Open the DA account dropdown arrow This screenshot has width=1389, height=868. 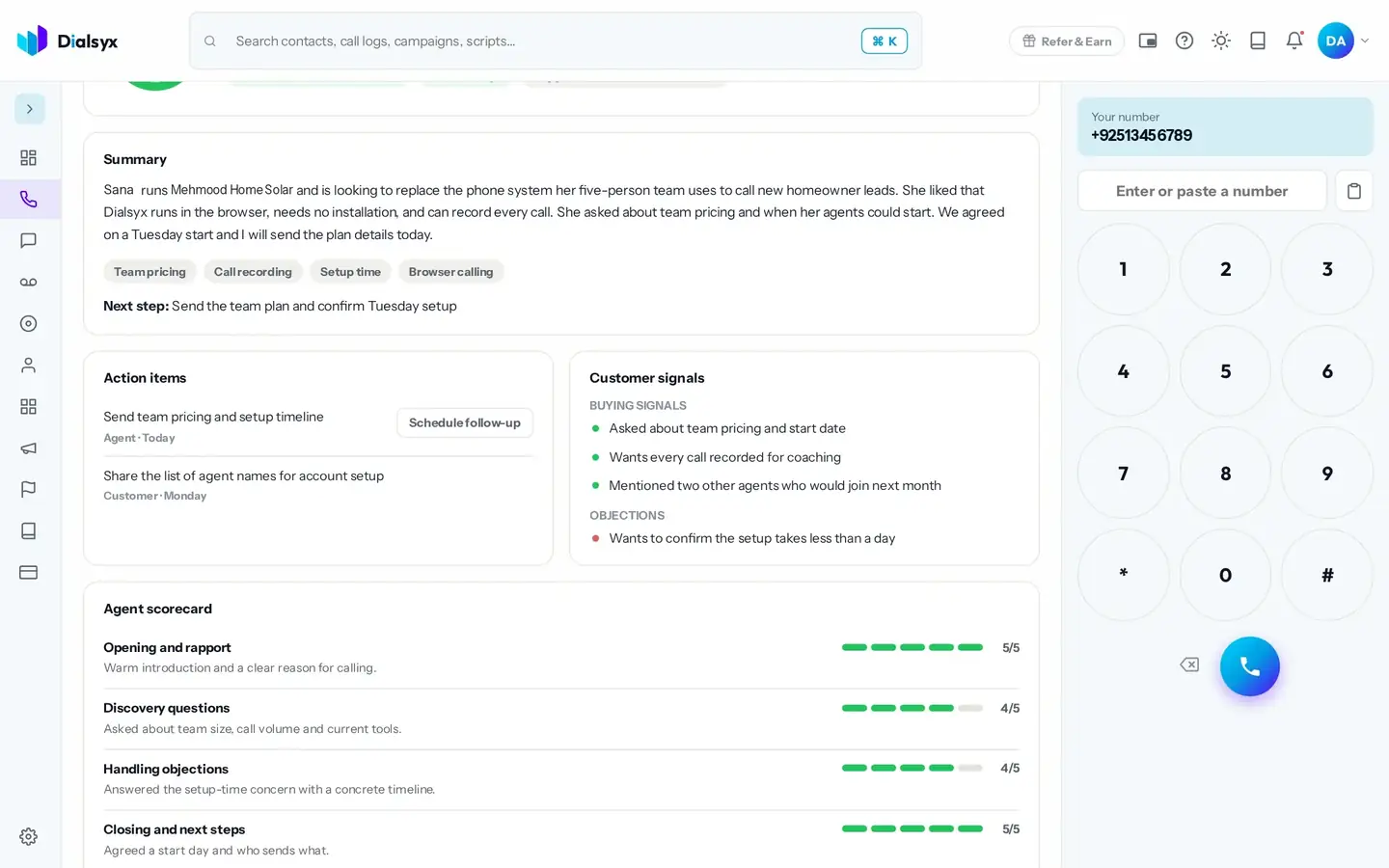(x=1365, y=41)
